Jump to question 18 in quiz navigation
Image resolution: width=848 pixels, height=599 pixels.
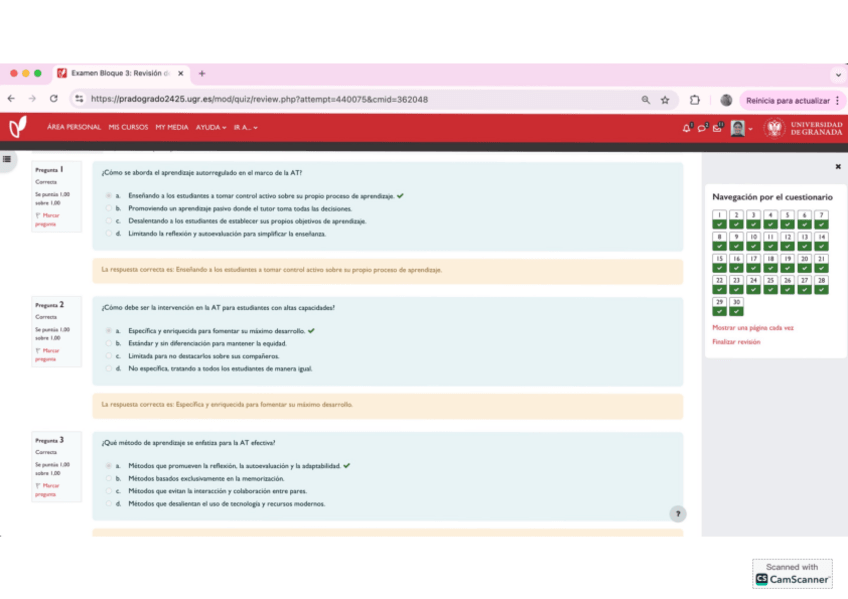(771, 263)
